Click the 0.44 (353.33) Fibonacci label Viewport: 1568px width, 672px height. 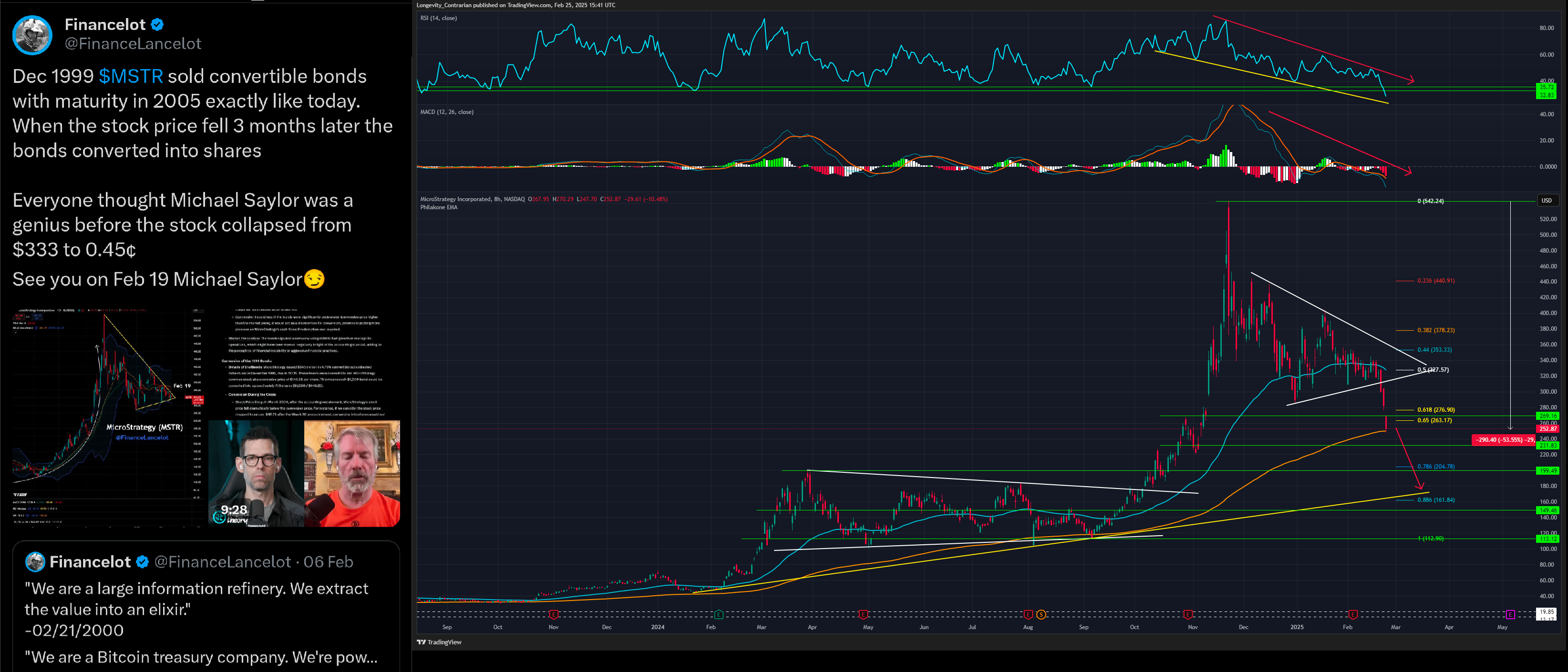(x=1434, y=350)
